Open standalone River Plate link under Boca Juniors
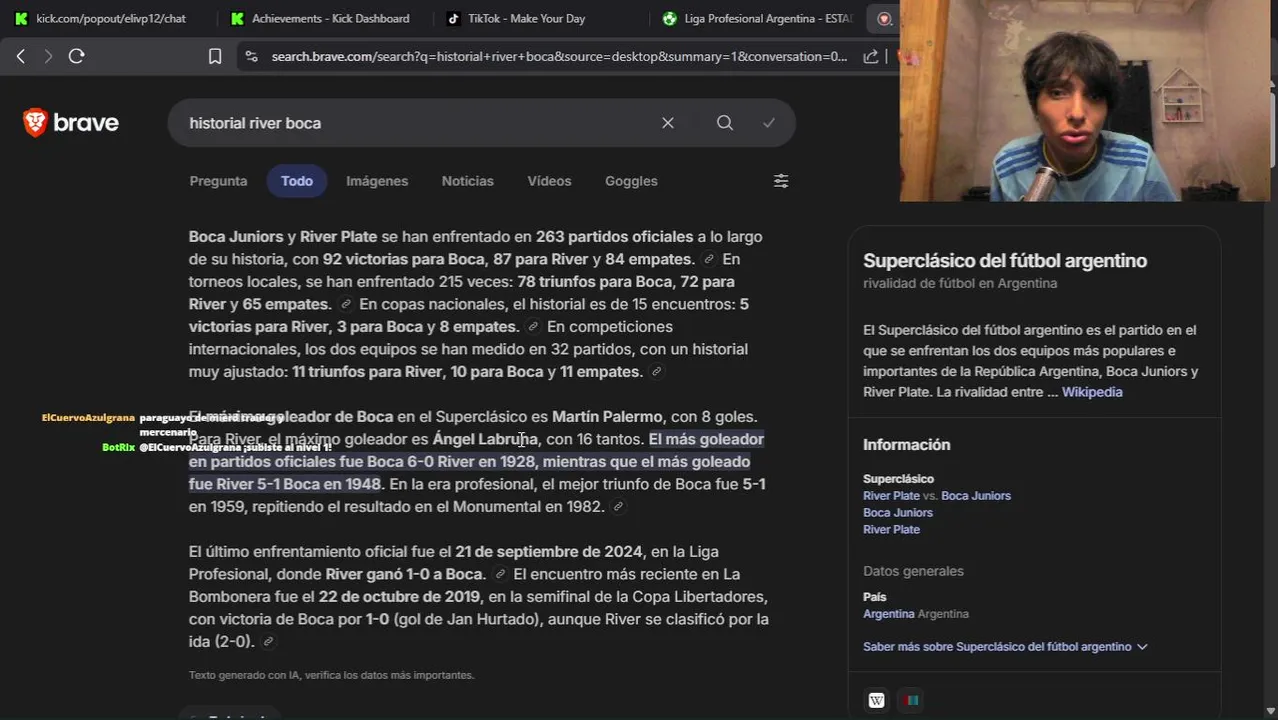This screenshot has width=1278, height=720. coord(891,530)
